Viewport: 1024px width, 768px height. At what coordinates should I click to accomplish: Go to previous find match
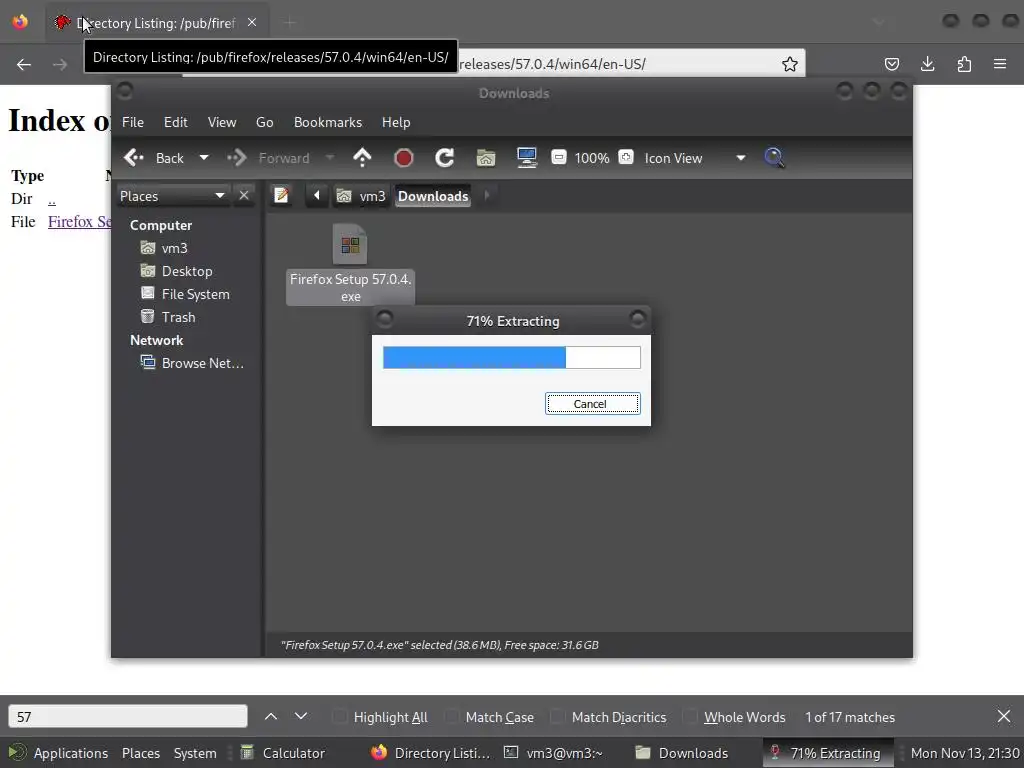point(271,716)
